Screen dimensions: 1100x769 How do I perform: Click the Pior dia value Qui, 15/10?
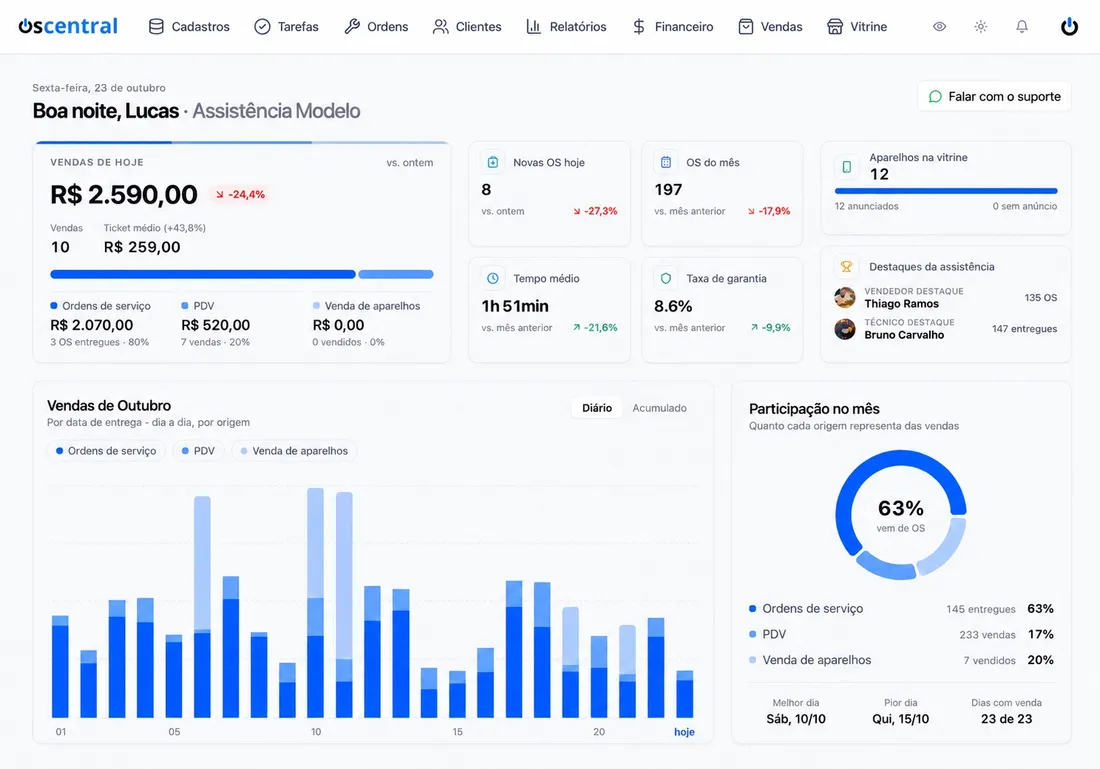point(901,718)
